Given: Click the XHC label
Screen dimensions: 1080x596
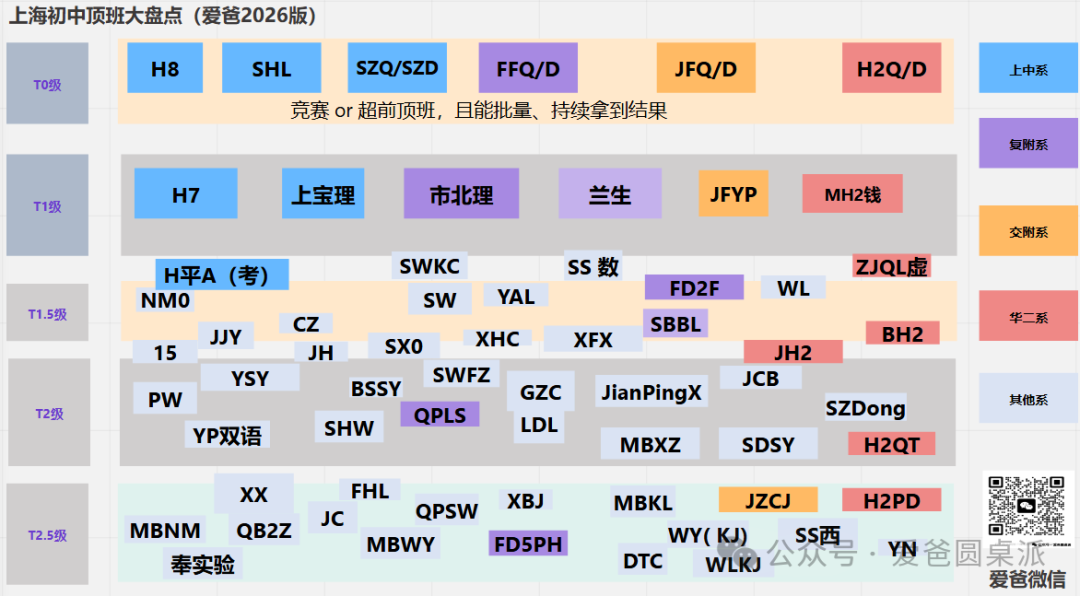Looking at the screenshot, I should 497,338.
